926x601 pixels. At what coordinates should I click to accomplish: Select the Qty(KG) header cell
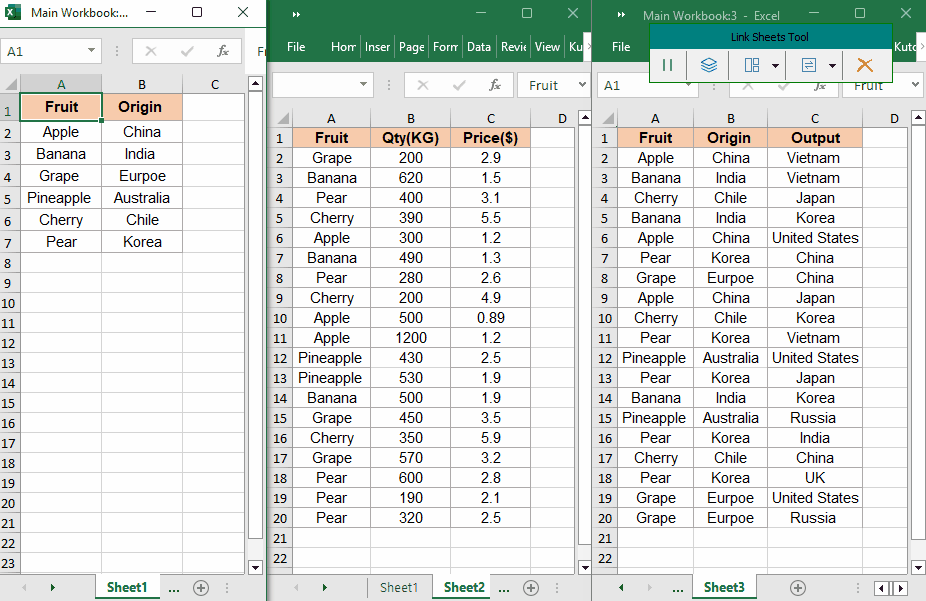[x=410, y=138]
